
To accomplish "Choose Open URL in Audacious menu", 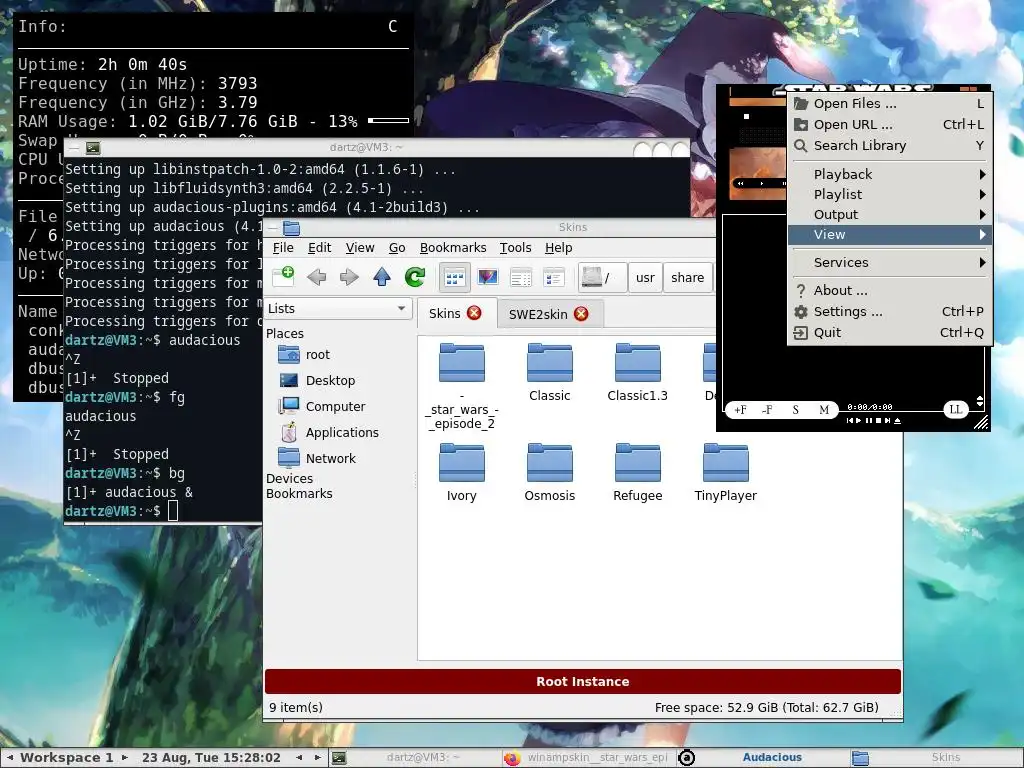I will [889, 124].
